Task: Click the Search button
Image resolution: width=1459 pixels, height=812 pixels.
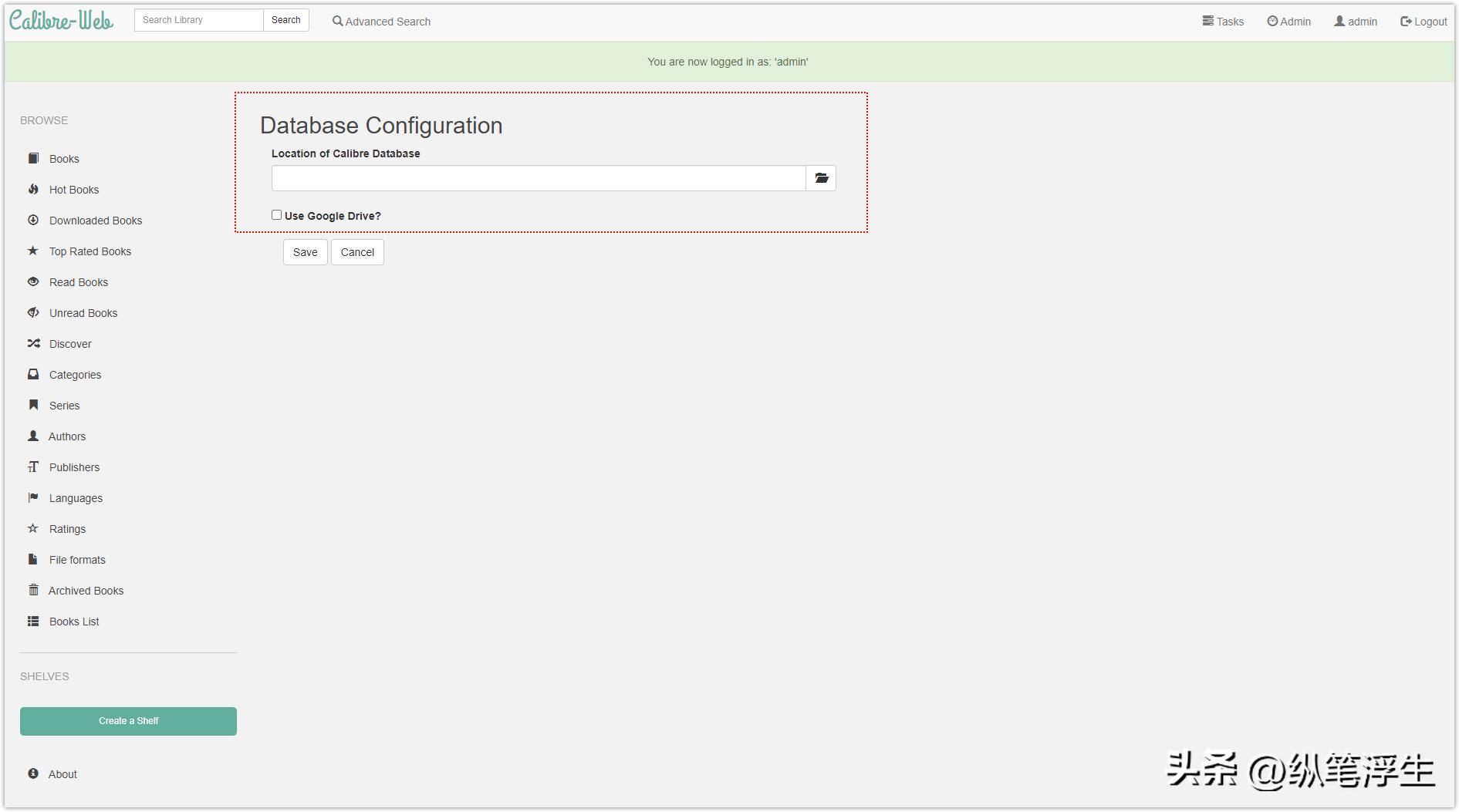Action: coord(286,20)
